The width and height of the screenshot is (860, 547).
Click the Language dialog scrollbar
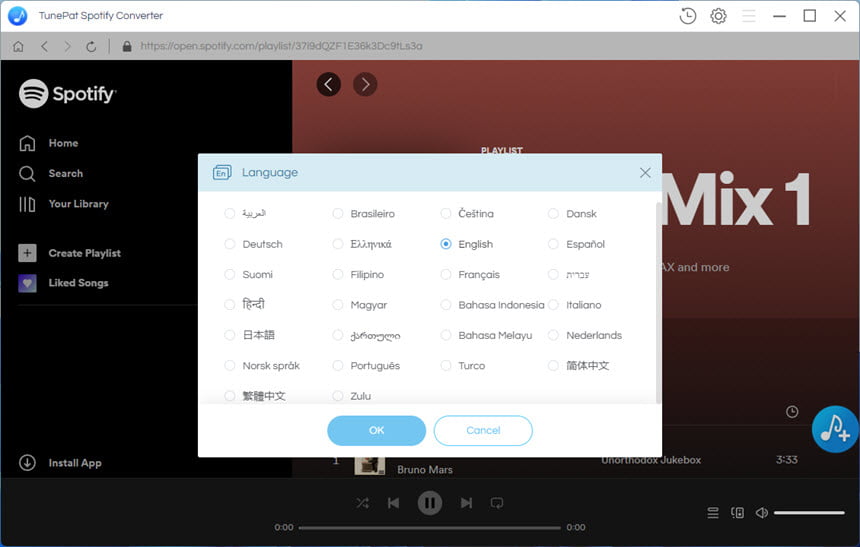coord(658,303)
